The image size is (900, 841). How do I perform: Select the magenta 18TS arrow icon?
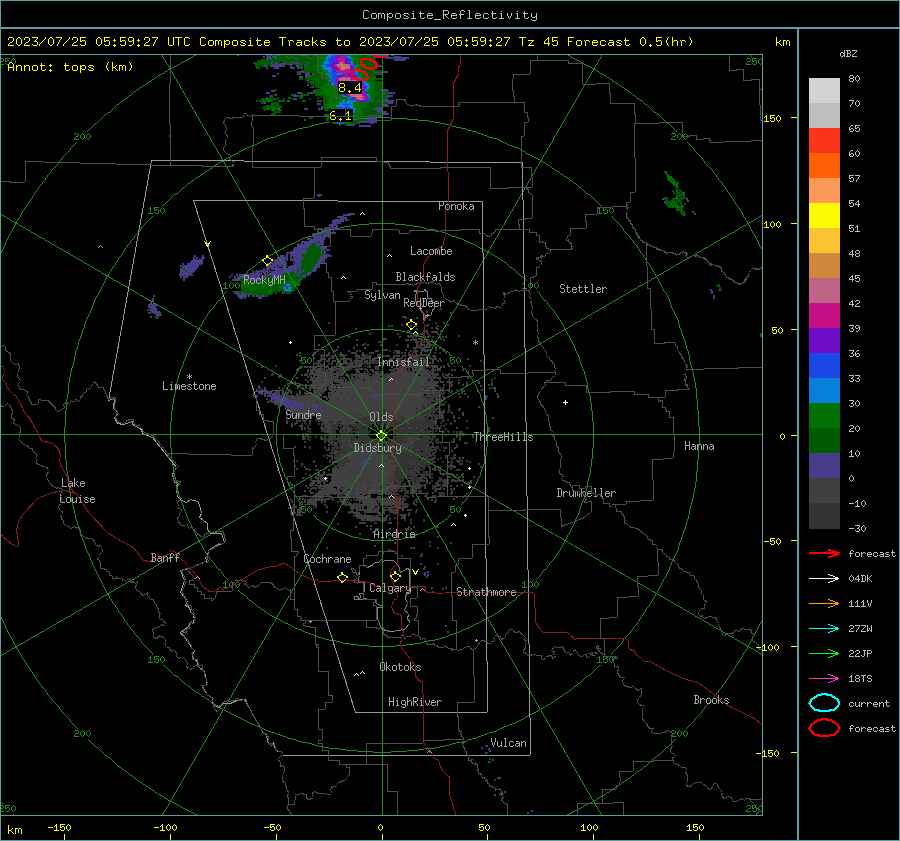[x=824, y=679]
